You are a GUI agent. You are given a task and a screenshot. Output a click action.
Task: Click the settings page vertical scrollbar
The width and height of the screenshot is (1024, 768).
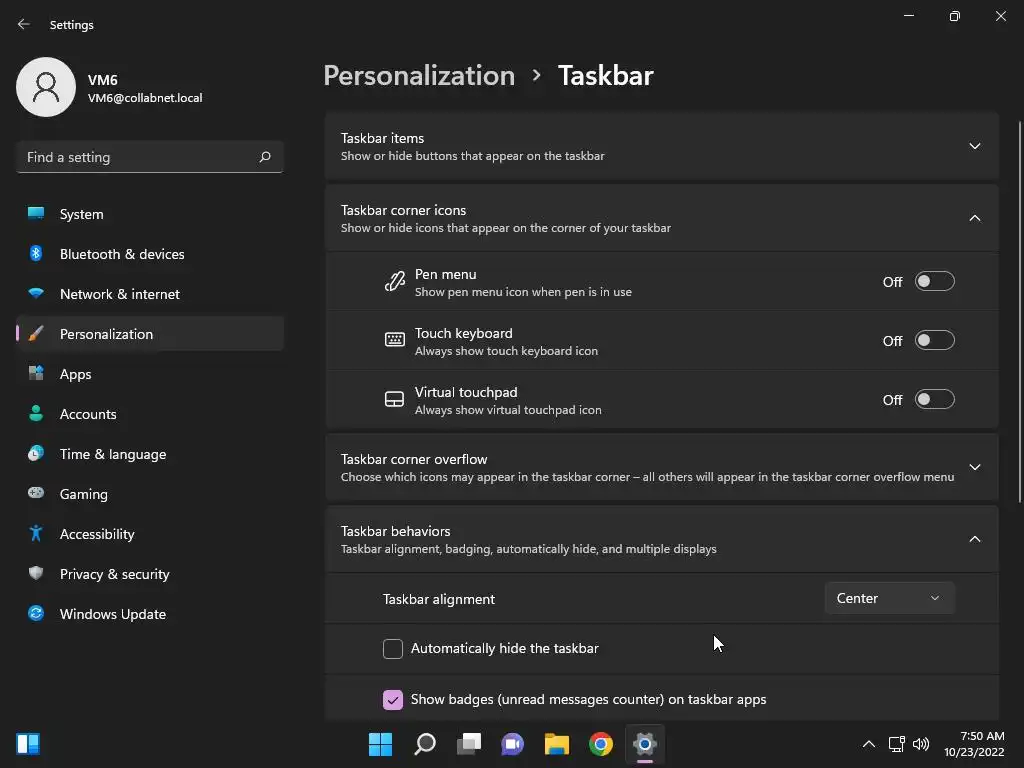tap(1019, 312)
